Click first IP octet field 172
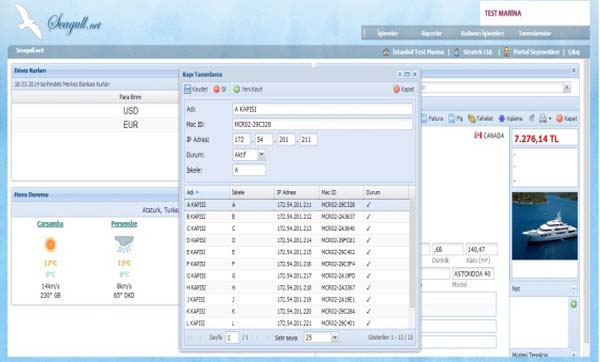 tap(241, 140)
